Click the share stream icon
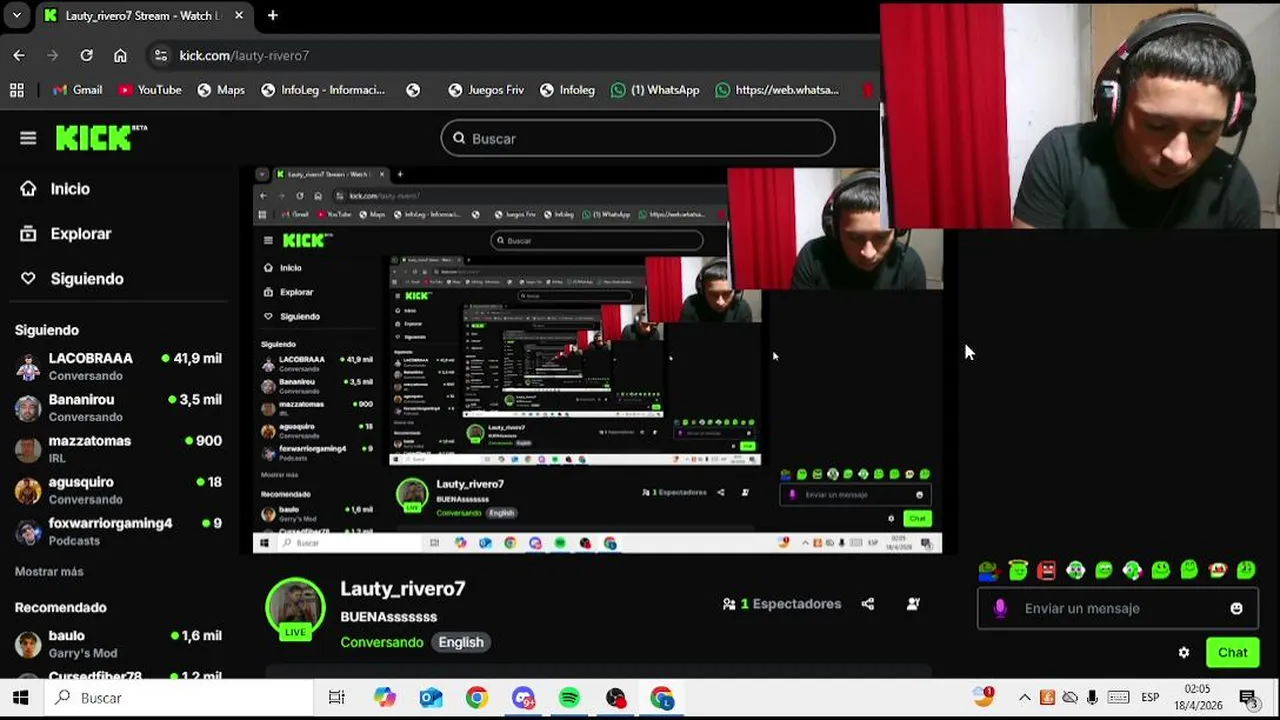The width and height of the screenshot is (1280, 720). (868, 604)
